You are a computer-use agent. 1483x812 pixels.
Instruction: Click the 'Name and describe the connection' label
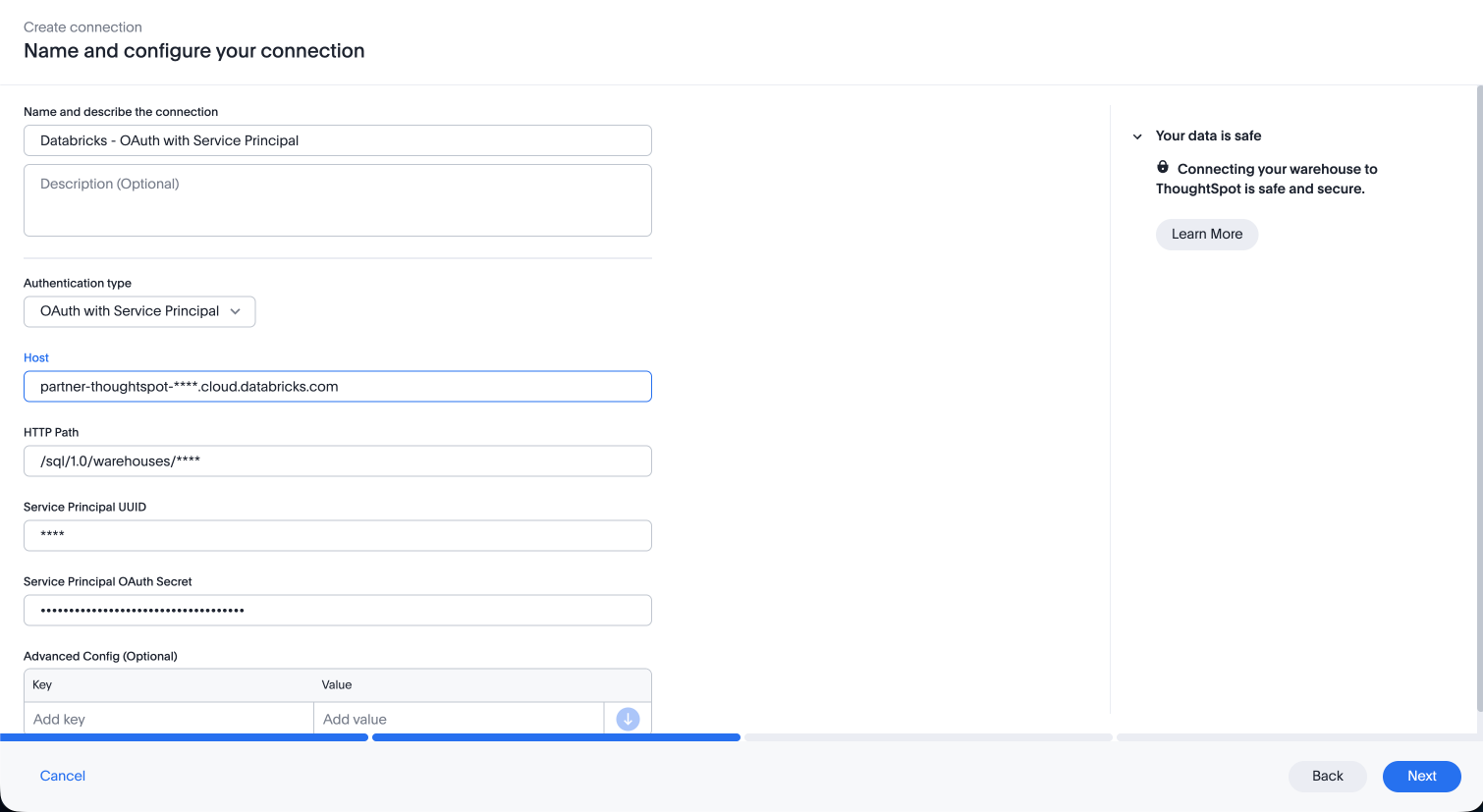[x=121, y=112]
